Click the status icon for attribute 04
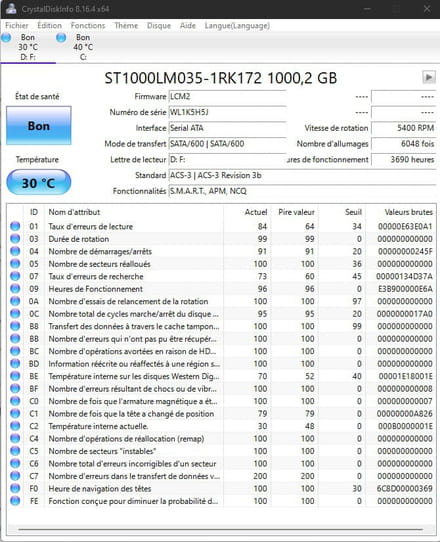The height and width of the screenshot is (542, 440). (x=15, y=251)
